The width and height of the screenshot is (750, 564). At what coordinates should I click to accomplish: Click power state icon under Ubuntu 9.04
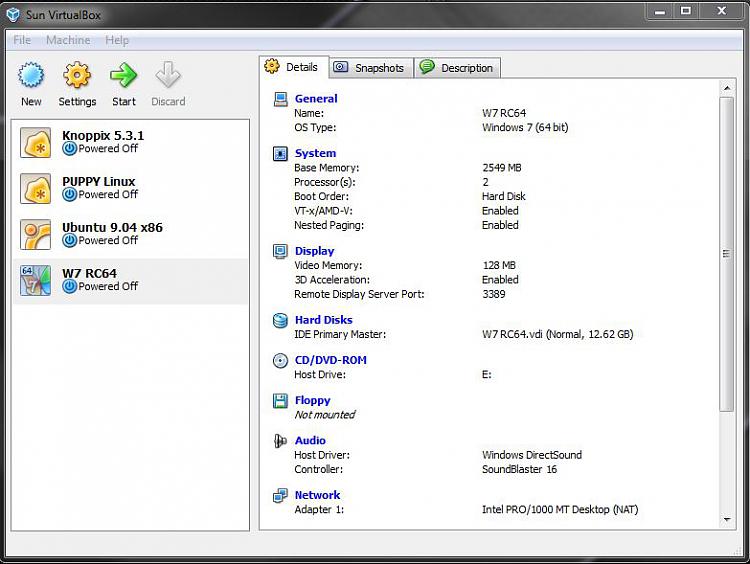tap(69, 241)
